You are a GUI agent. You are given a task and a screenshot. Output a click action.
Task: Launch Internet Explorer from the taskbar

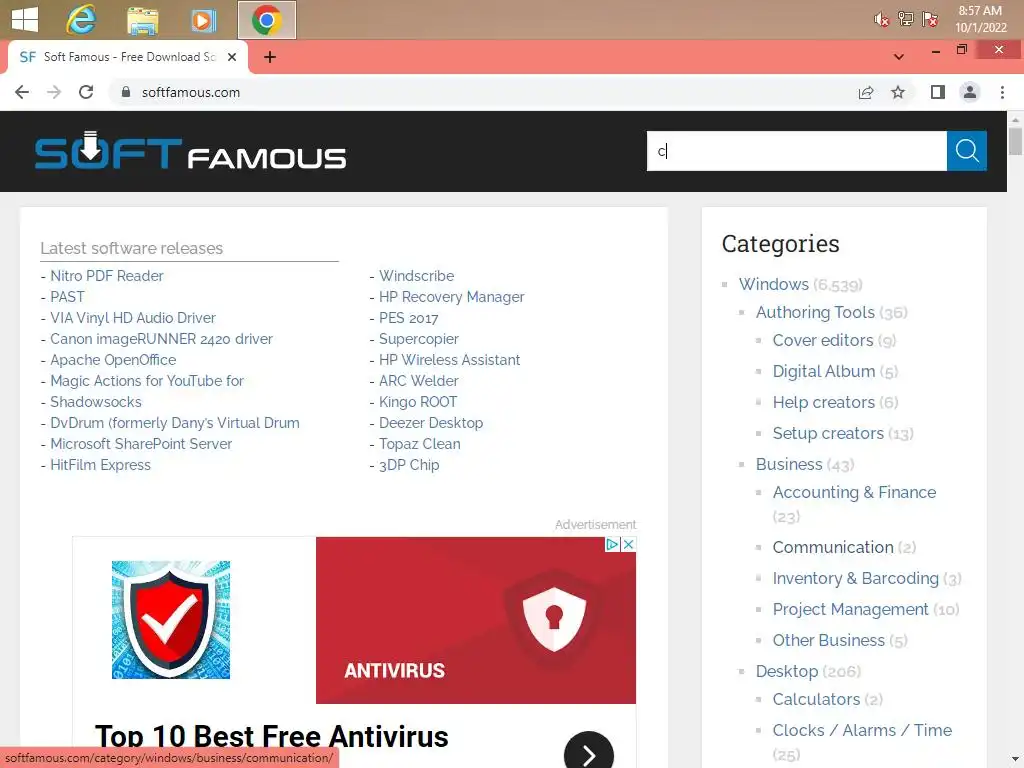(81, 20)
